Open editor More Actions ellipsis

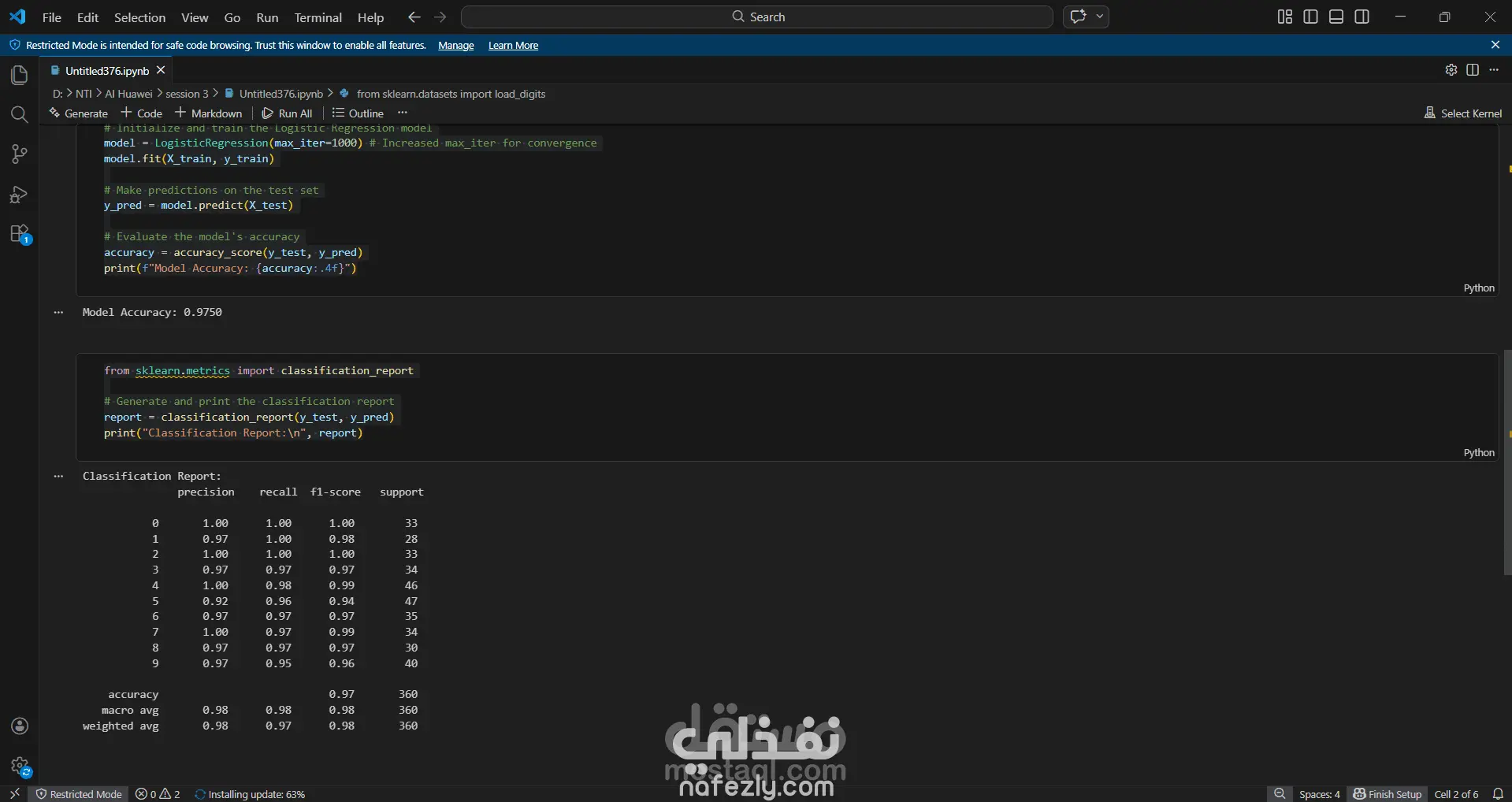pyautogui.click(x=1494, y=70)
